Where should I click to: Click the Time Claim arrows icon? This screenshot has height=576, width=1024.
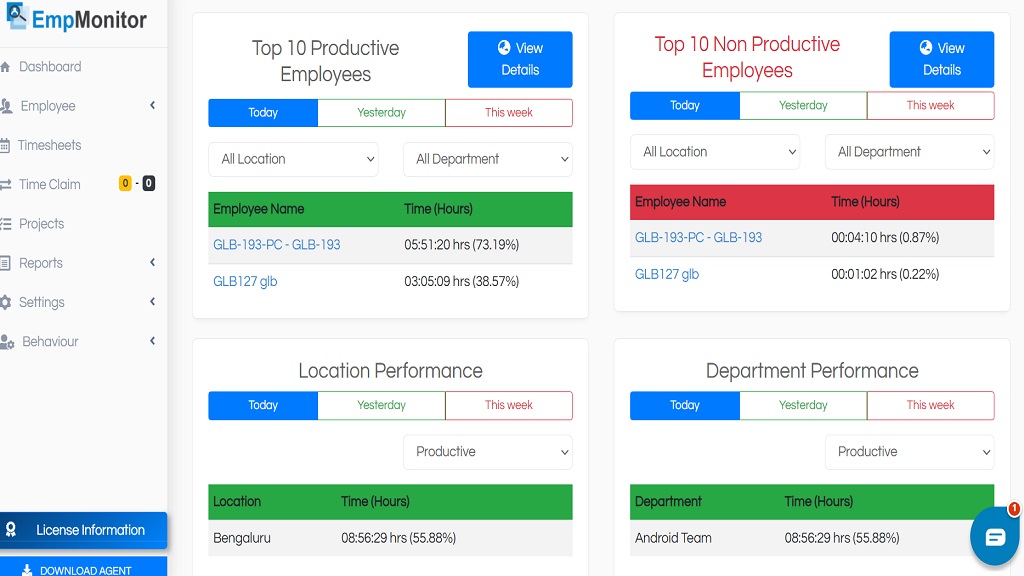tap(6, 185)
